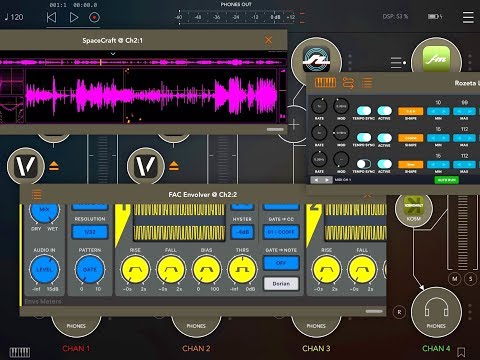
Task: Show Rozeta keyboard icon
Action: [325, 83]
